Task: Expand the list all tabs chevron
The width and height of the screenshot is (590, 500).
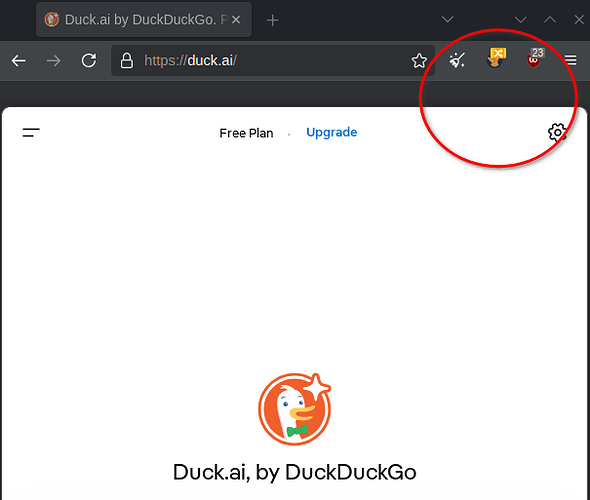Action: coord(447,19)
